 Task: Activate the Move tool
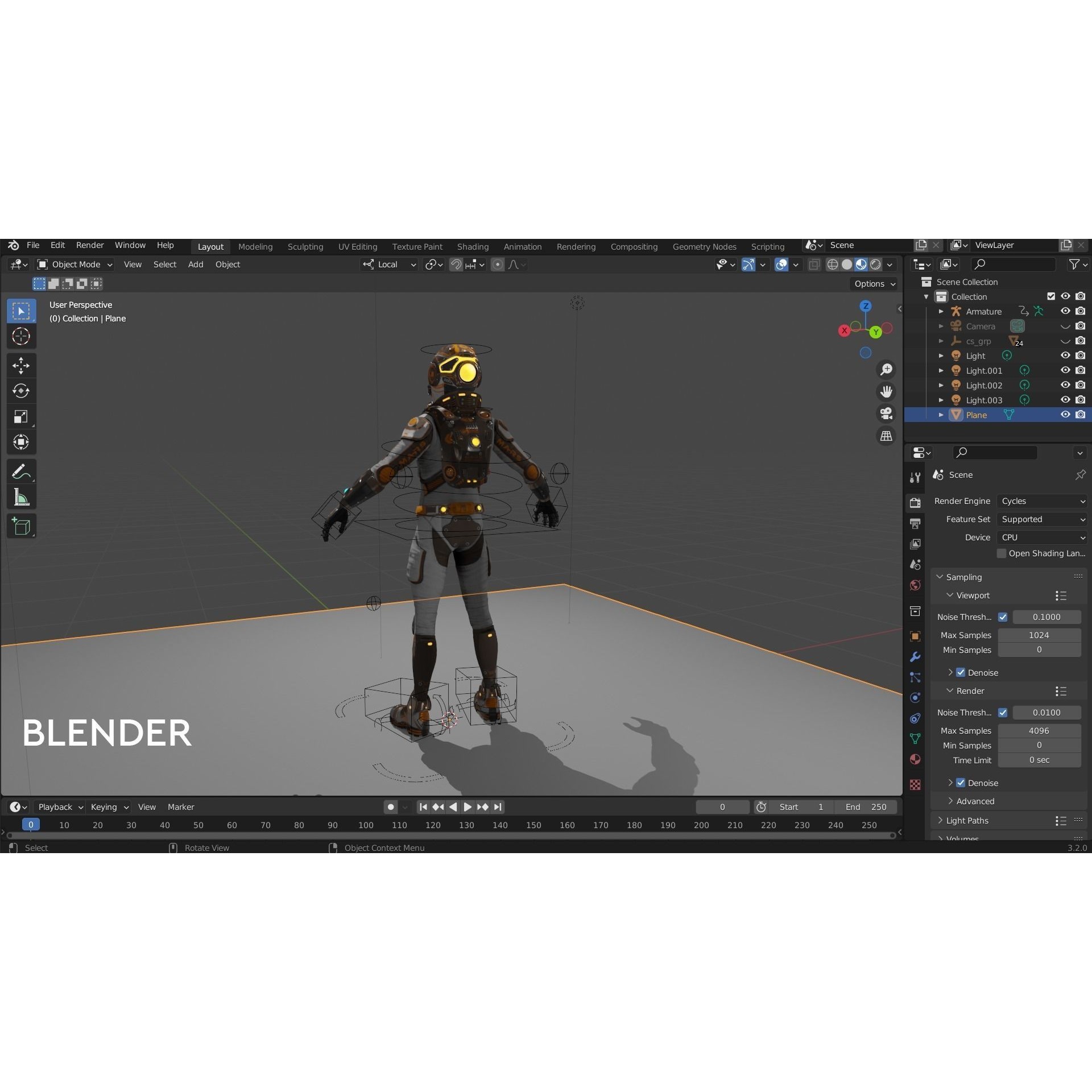[21, 365]
